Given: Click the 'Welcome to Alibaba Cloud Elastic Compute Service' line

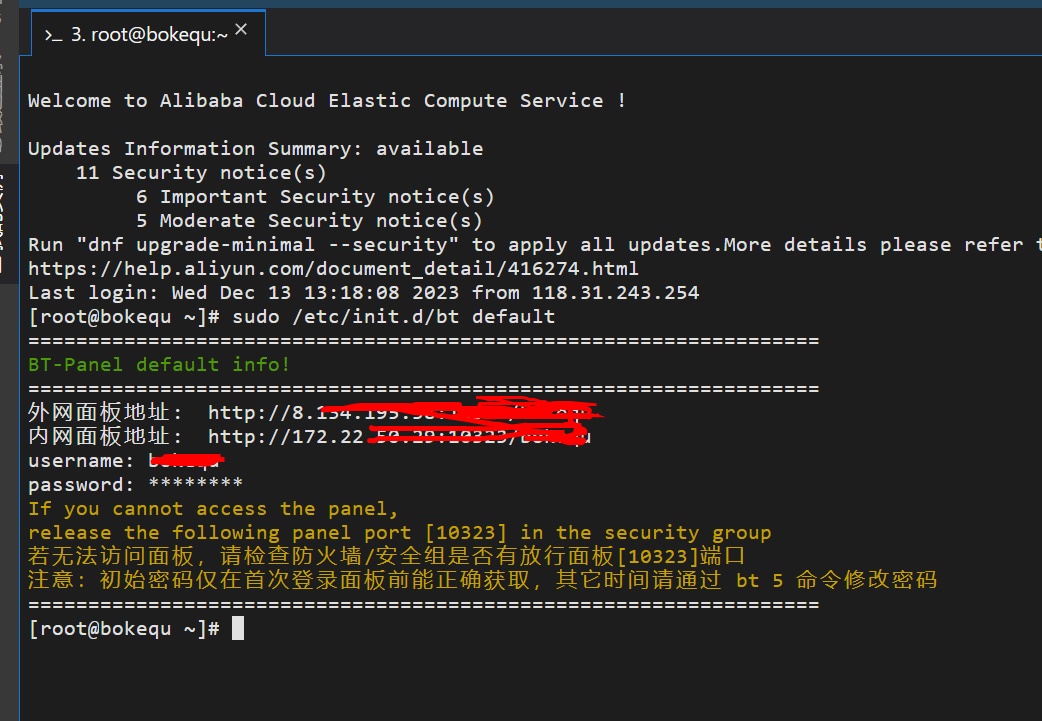Looking at the screenshot, I should tap(327, 100).
